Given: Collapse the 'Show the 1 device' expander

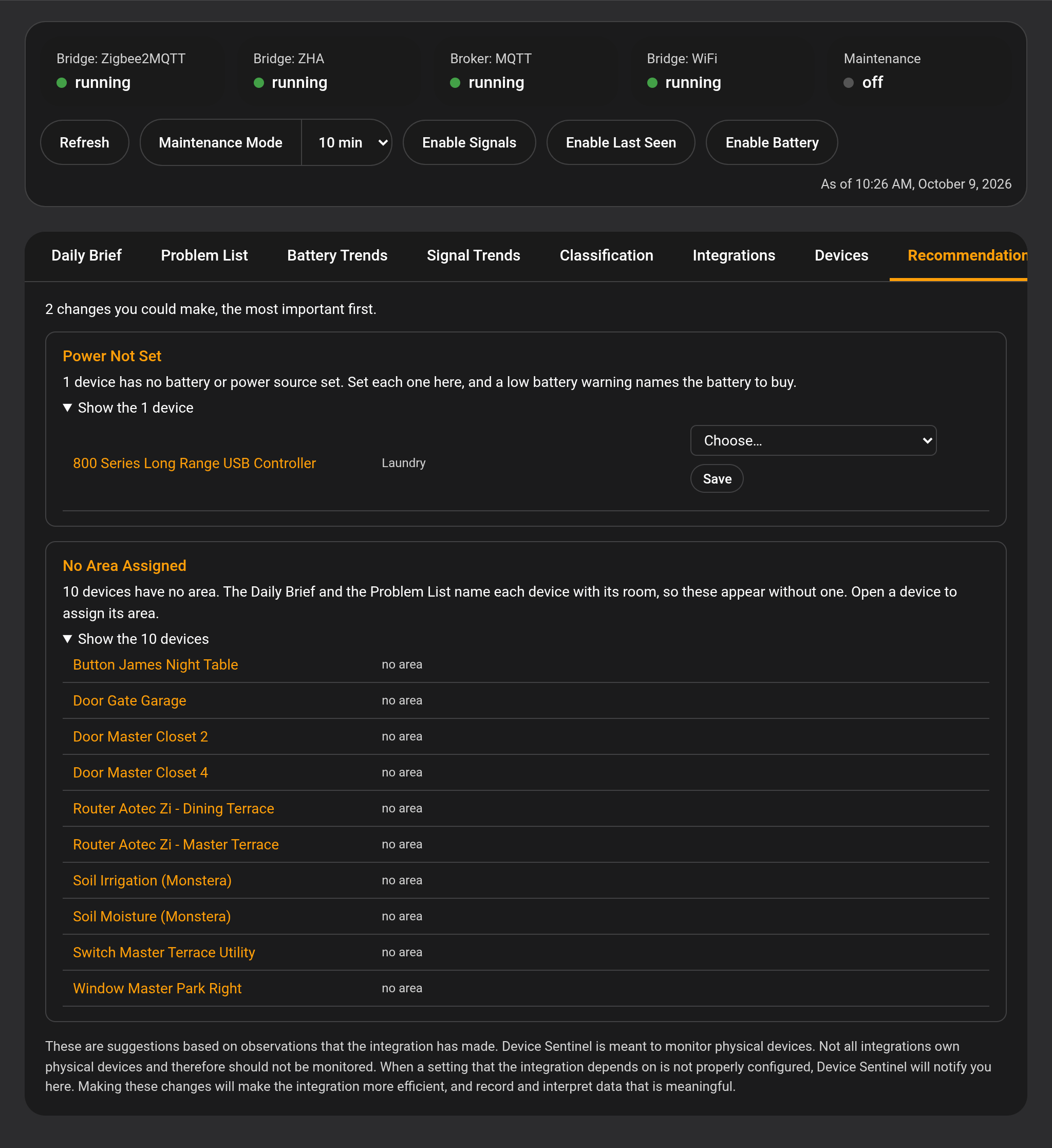Looking at the screenshot, I should (128, 408).
